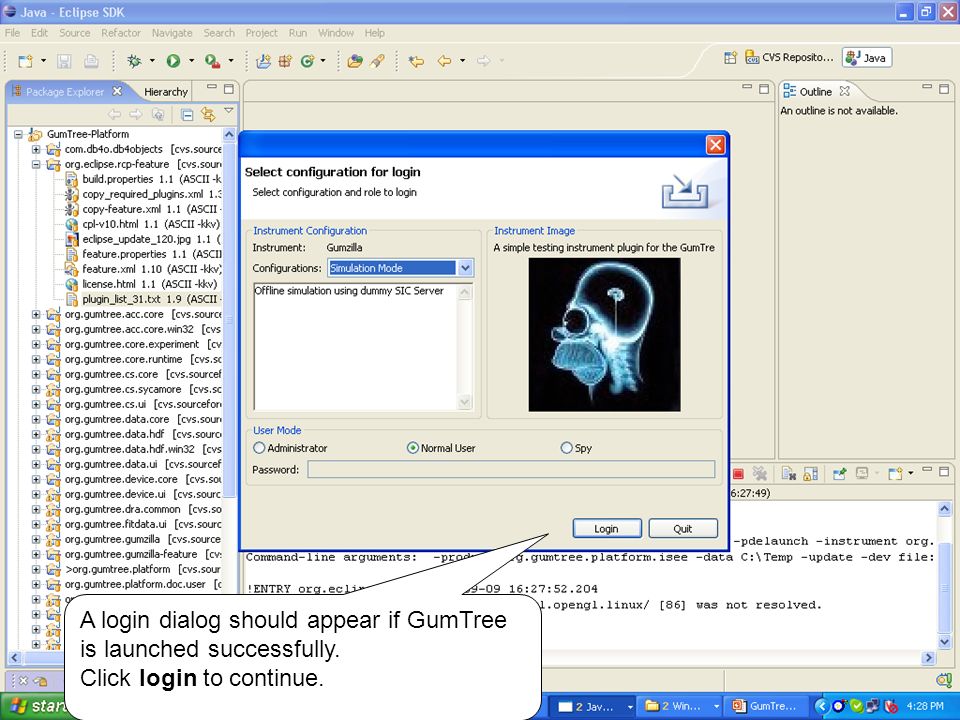Expand org.gumtree.cs.ui project node
This screenshot has height=720, width=960.
click(36, 404)
